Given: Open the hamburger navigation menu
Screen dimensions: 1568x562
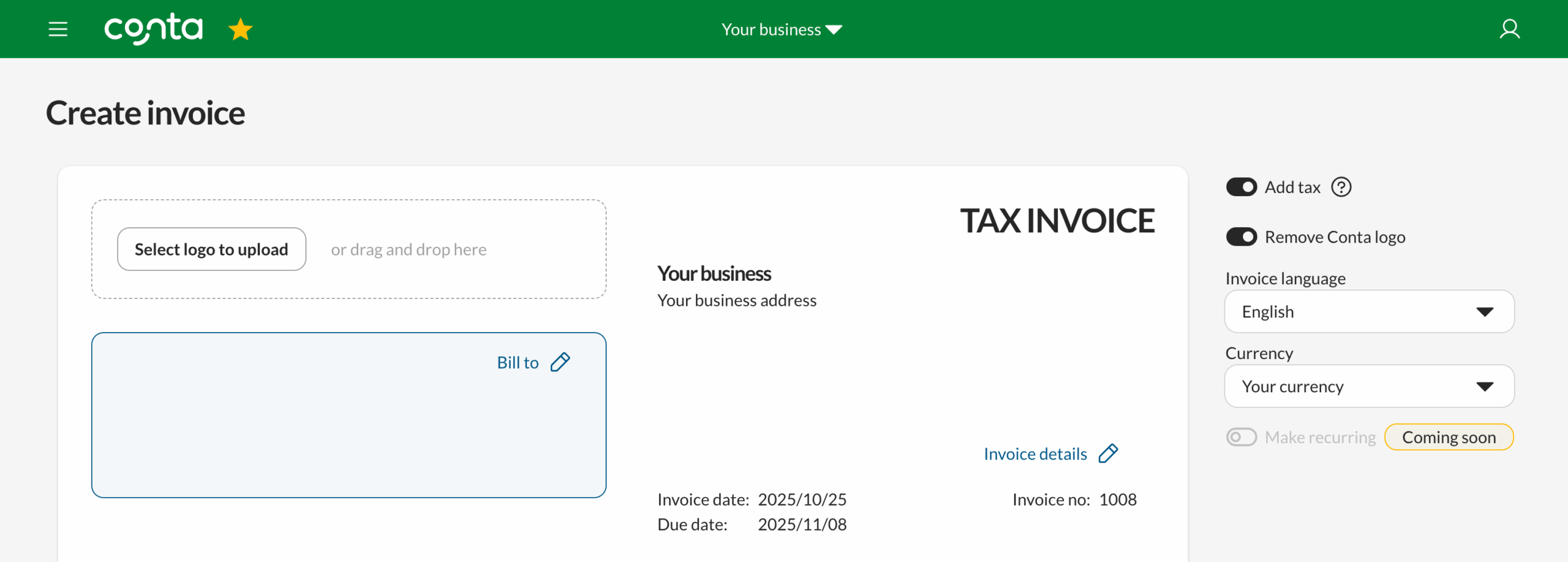Looking at the screenshot, I should pos(58,29).
